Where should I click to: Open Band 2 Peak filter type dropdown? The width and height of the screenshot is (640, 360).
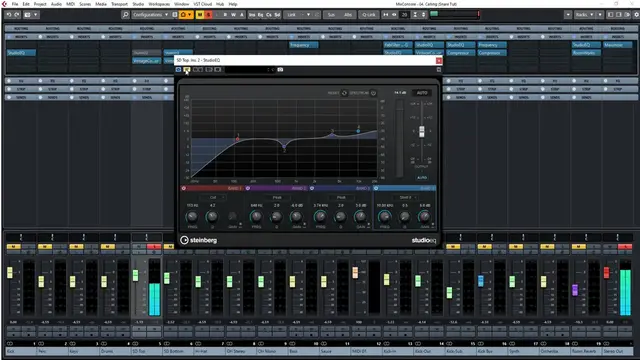[277, 198]
